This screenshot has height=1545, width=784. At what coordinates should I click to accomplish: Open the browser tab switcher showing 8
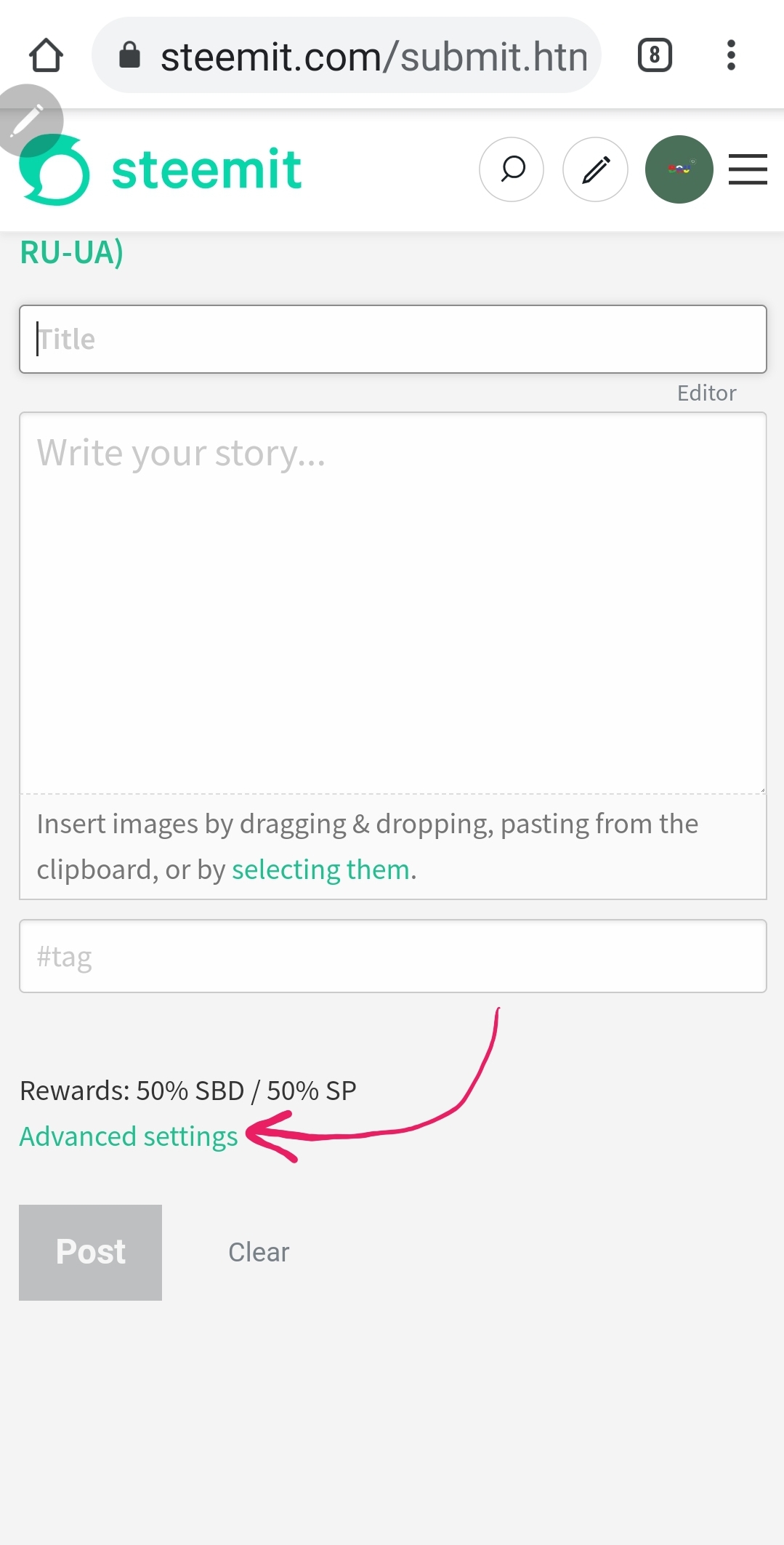[x=655, y=55]
